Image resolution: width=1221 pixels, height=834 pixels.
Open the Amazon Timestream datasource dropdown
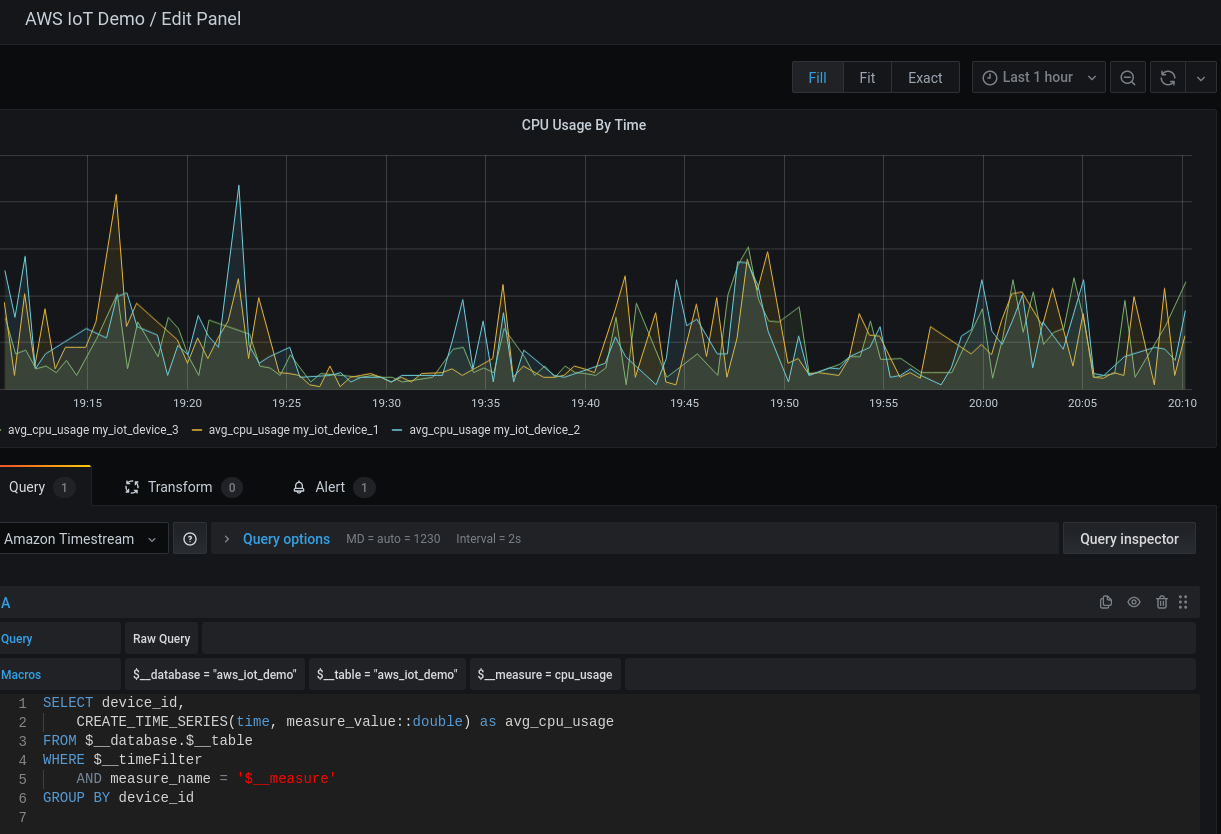[x=84, y=538]
